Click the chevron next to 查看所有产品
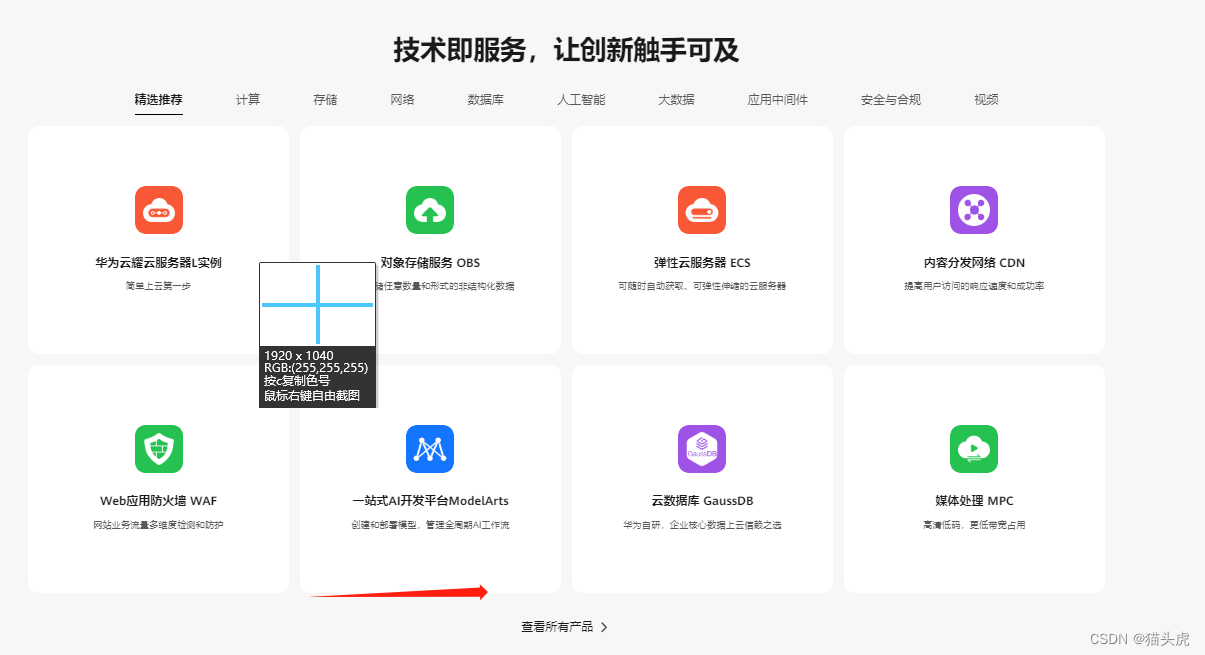Screen dimensions: 1205x655 (604, 627)
